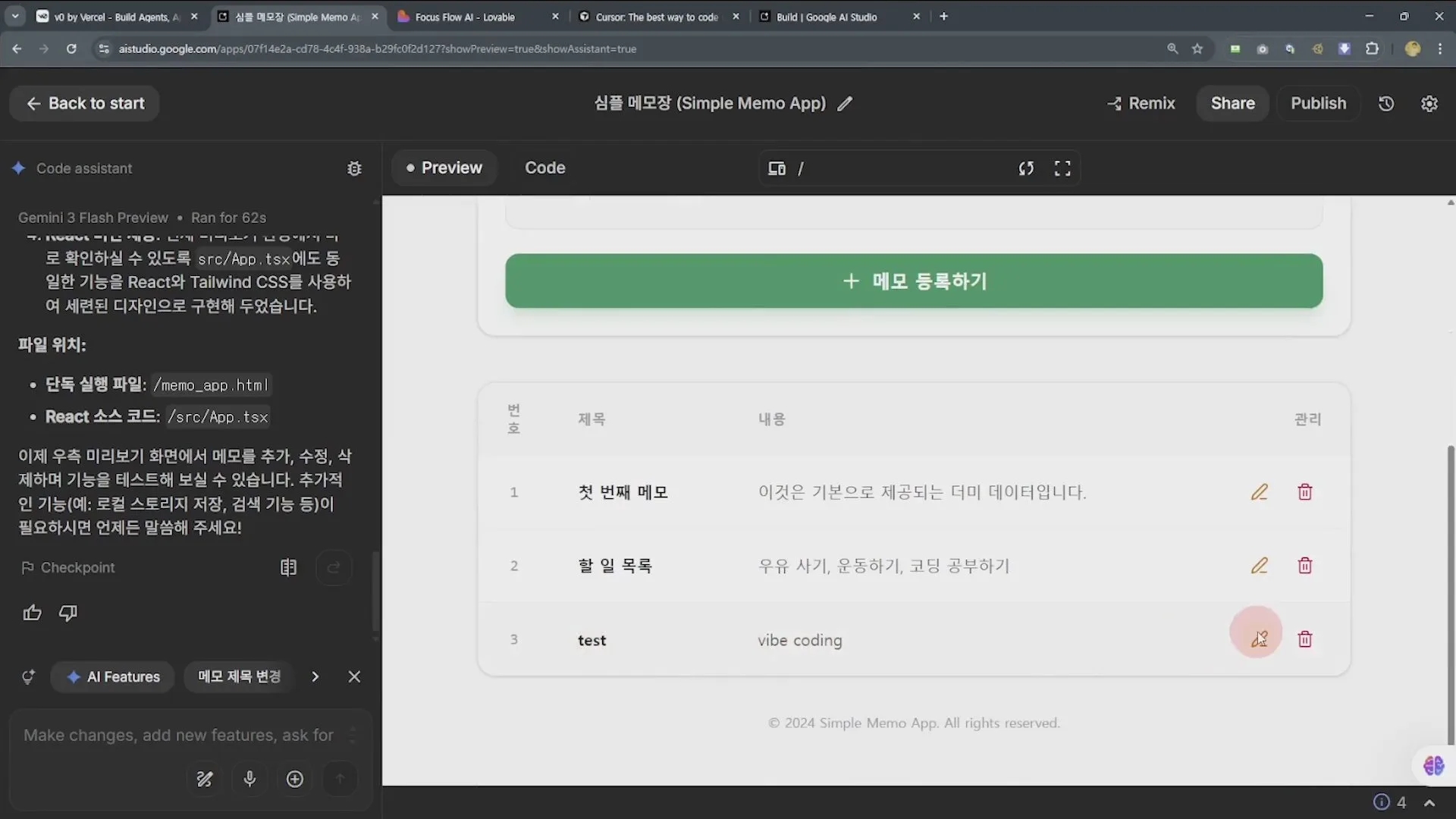The width and height of the screenshot is (1456, 819).
Task: Expand the bottom console panel chevron
Action: click(1429, 802)
